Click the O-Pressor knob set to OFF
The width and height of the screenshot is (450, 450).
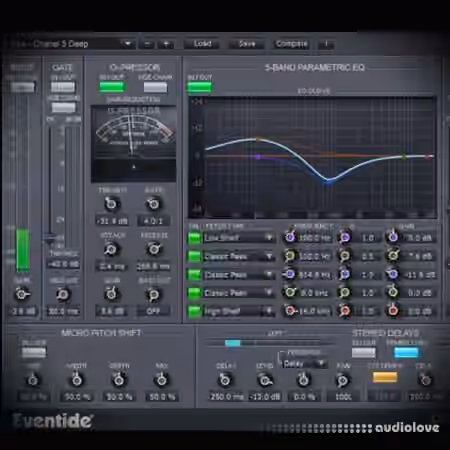[154, 294]
